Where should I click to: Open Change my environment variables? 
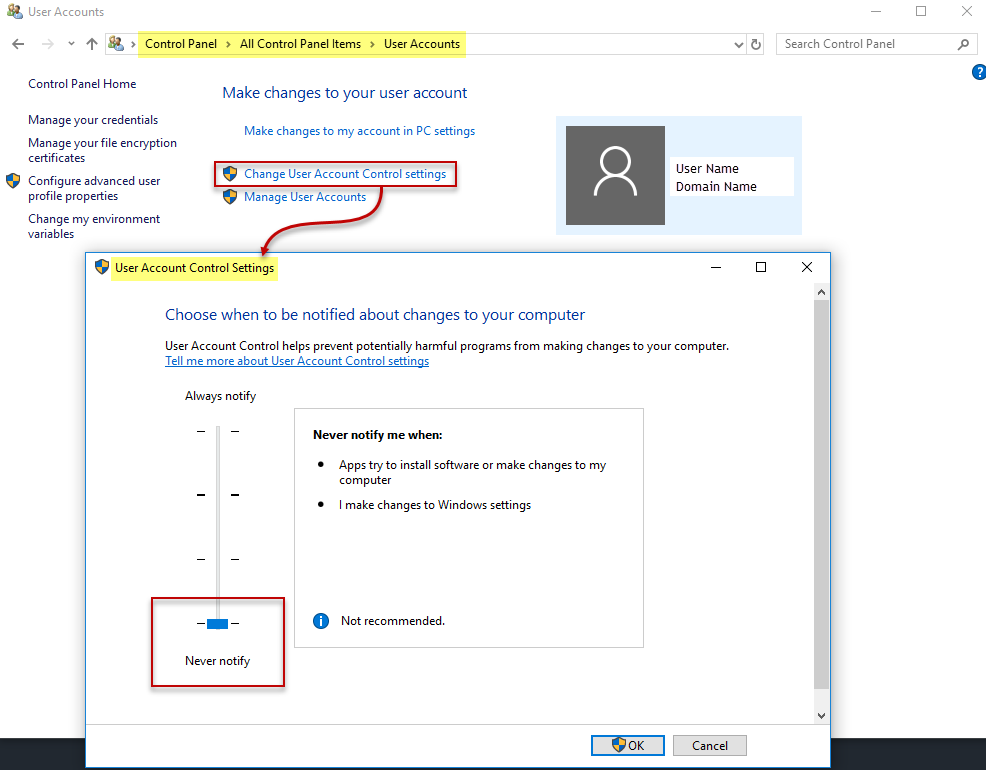tap(94, 226)
